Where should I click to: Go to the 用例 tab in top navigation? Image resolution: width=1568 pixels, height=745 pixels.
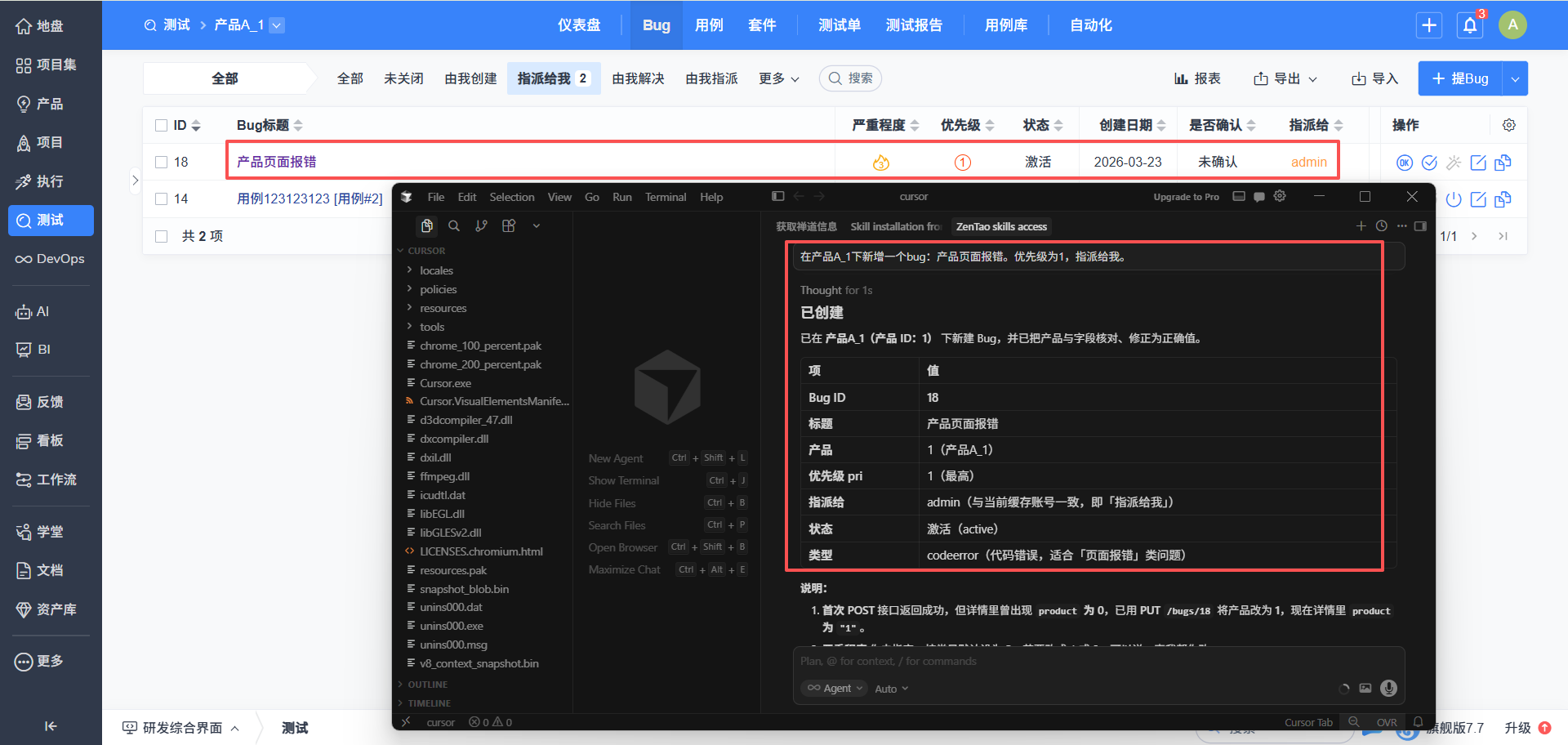[709, 25]
